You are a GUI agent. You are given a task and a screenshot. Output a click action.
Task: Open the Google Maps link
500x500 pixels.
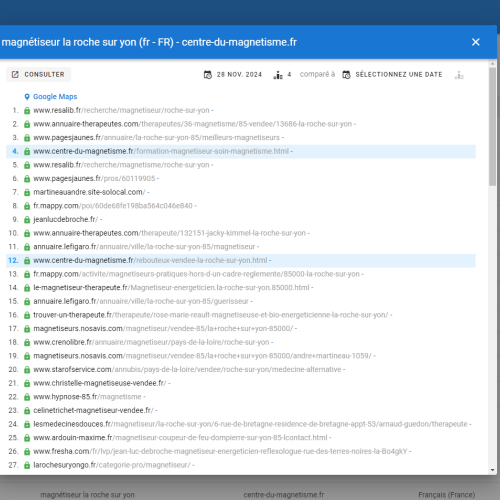55,97
